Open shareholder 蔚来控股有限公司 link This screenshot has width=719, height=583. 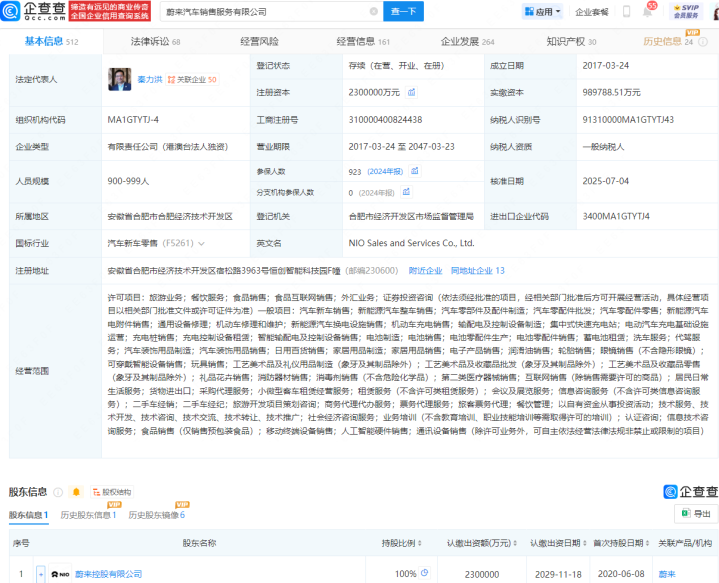click(108, 574)
